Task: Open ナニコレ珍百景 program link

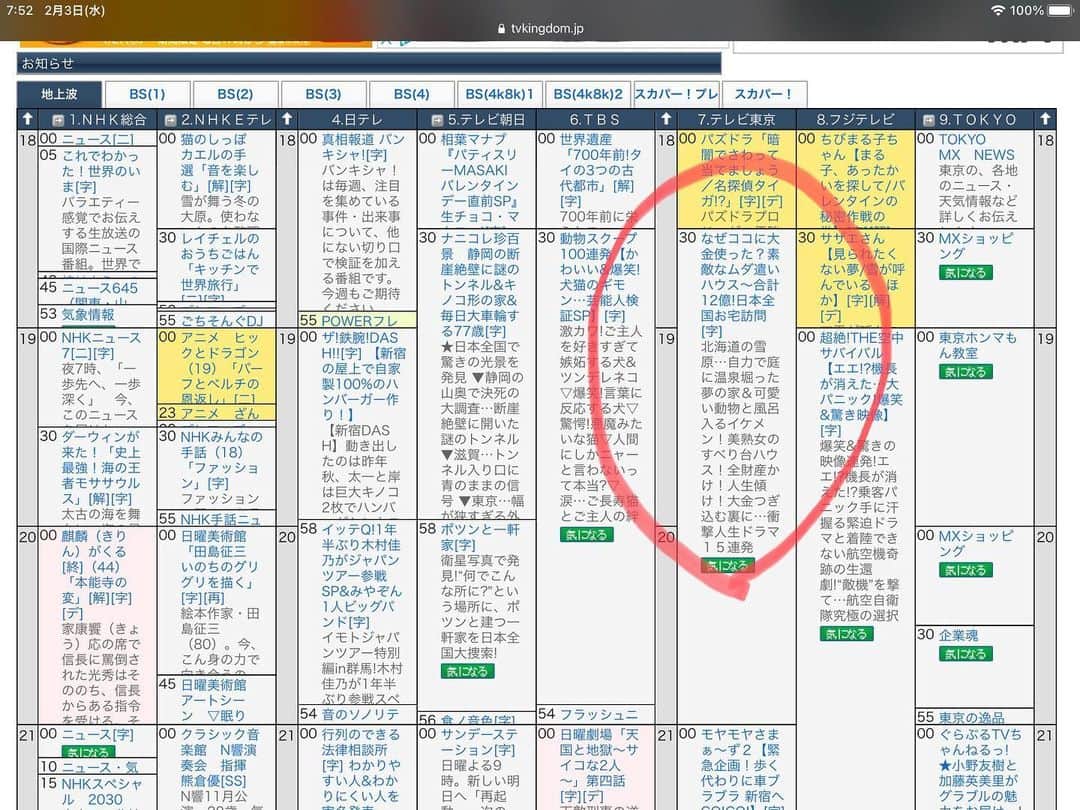Action: pyautogui.click(x=479, y=285)
